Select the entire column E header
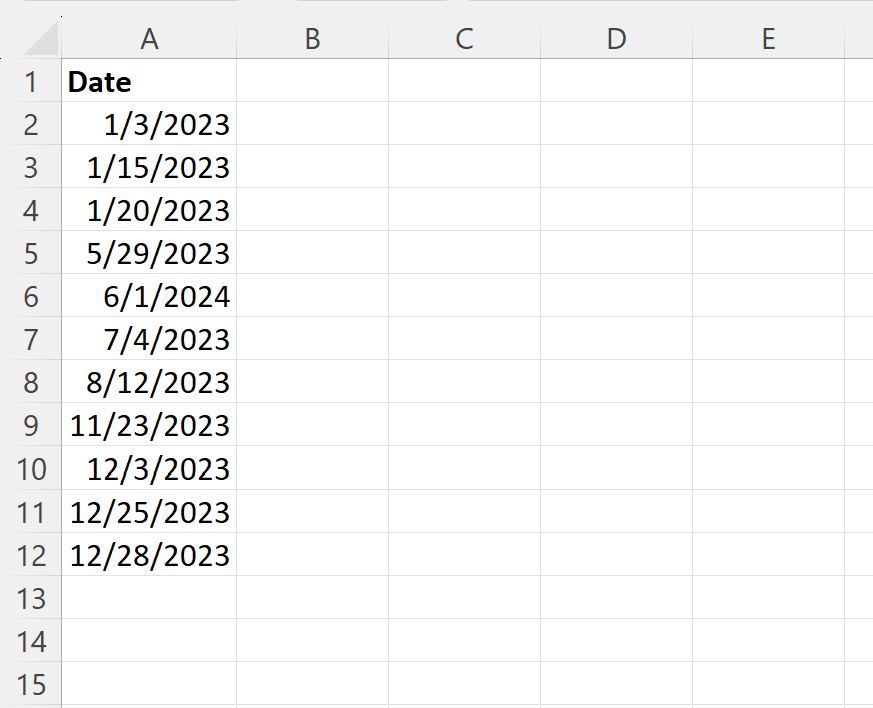Image resolution: width=873 pixels, height=708 pixels. click(767, 39)
